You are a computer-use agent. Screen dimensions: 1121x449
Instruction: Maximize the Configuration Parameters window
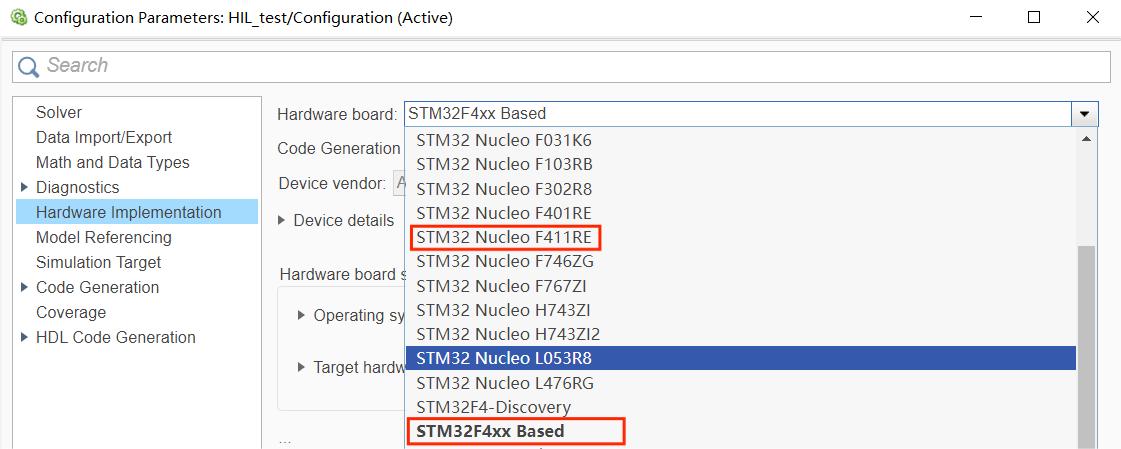(1034, 17)
